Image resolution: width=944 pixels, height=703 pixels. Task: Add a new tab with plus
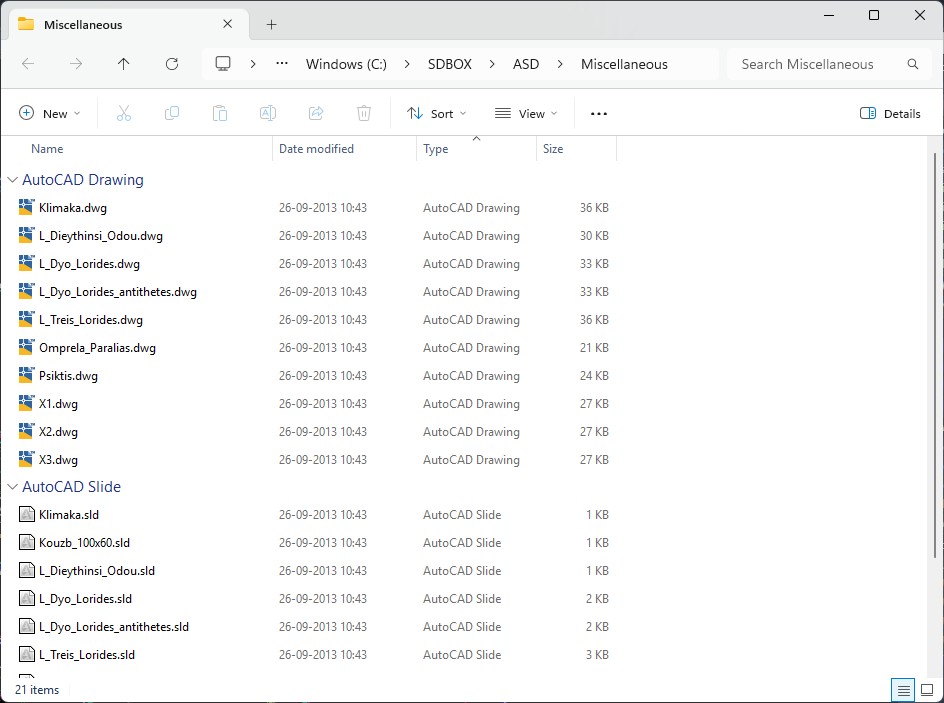pos(272,25)
